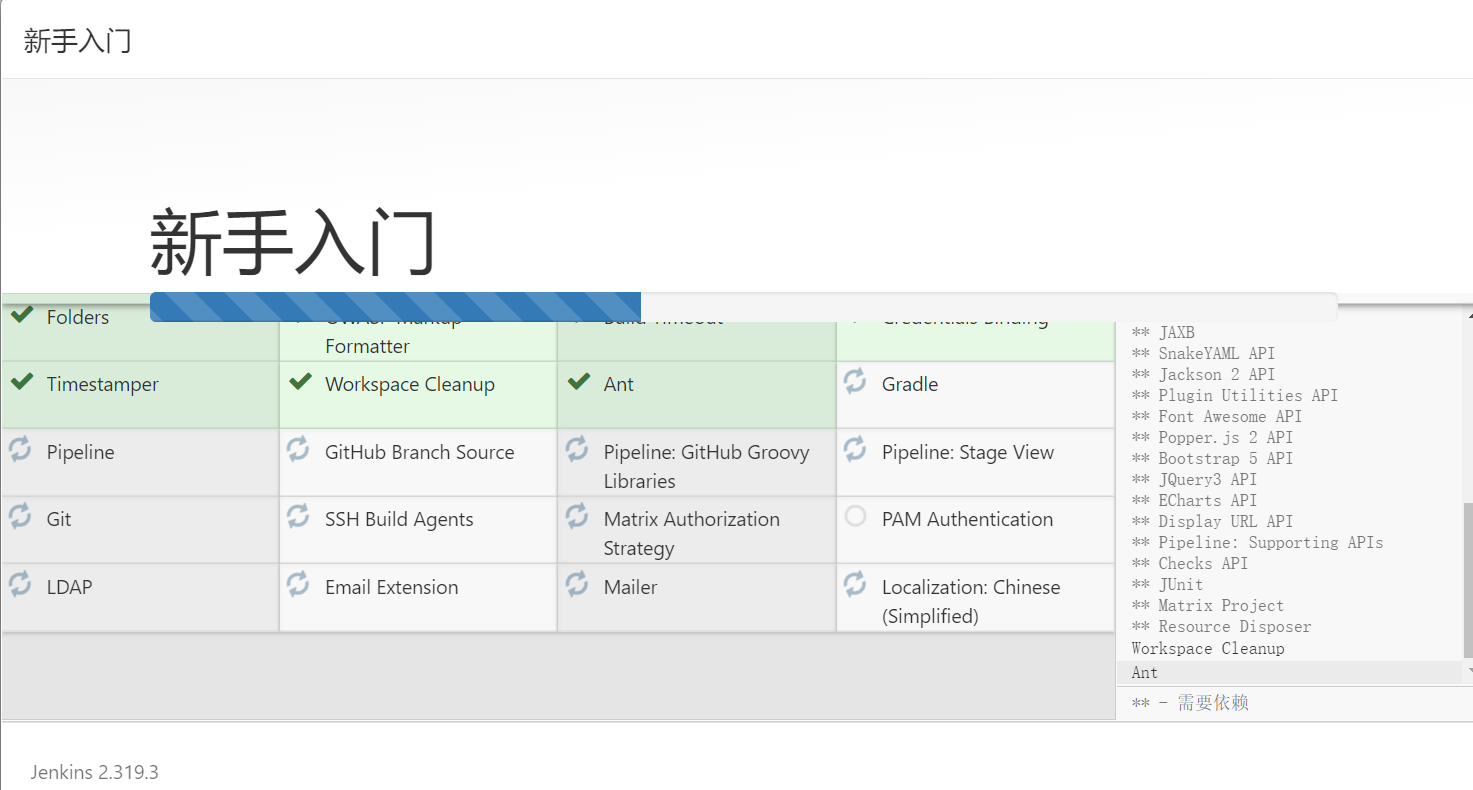Click the refresh icon beside Git
Screen dimensions: 1473x790
tap(20, 516)
